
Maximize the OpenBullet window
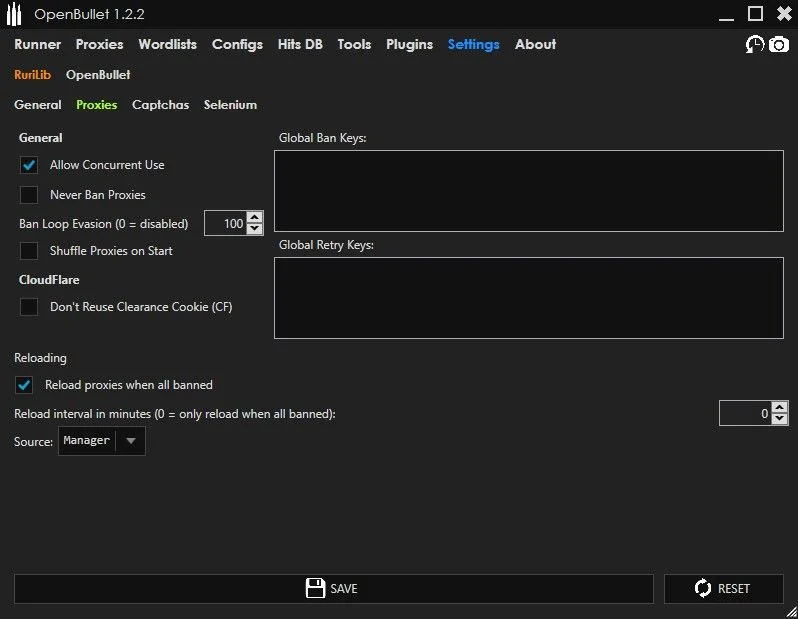[755, 14]
